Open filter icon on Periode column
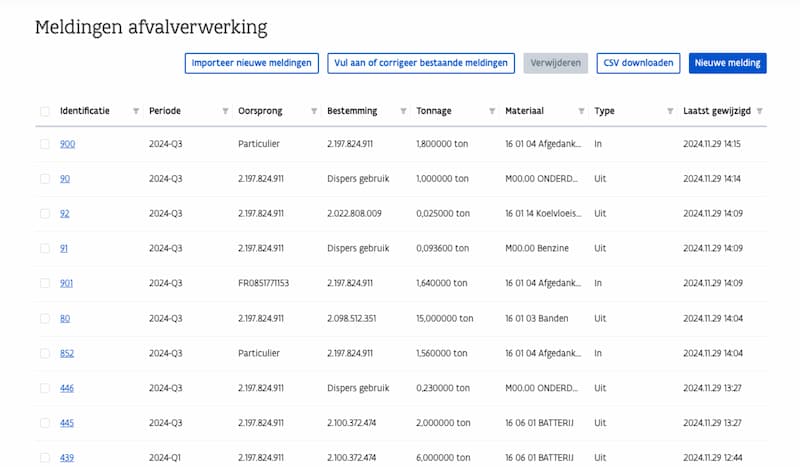Screen dimensions: 800x467 (225, 111)
